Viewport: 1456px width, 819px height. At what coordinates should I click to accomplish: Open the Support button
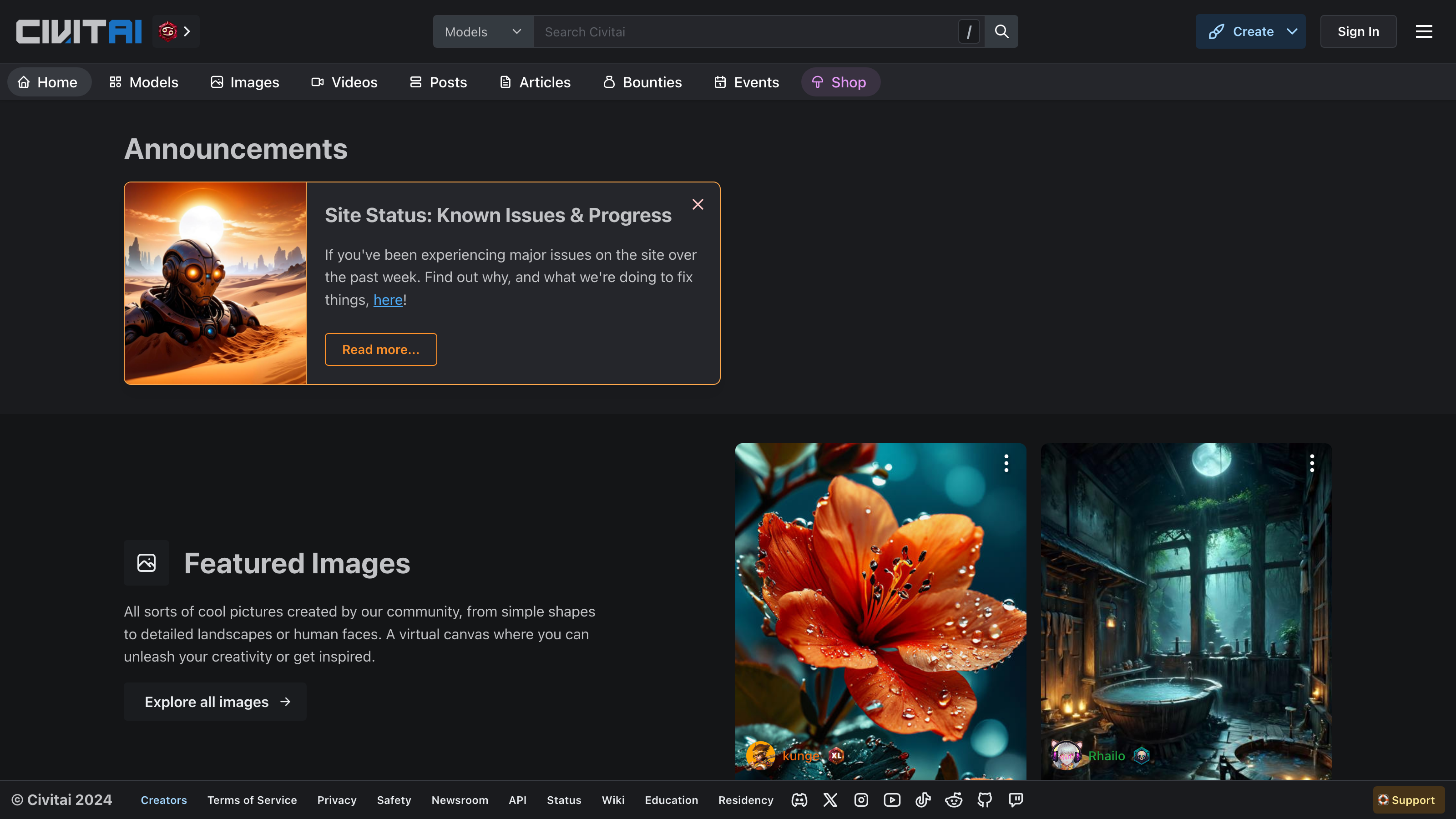click(x=1408, y=800)
